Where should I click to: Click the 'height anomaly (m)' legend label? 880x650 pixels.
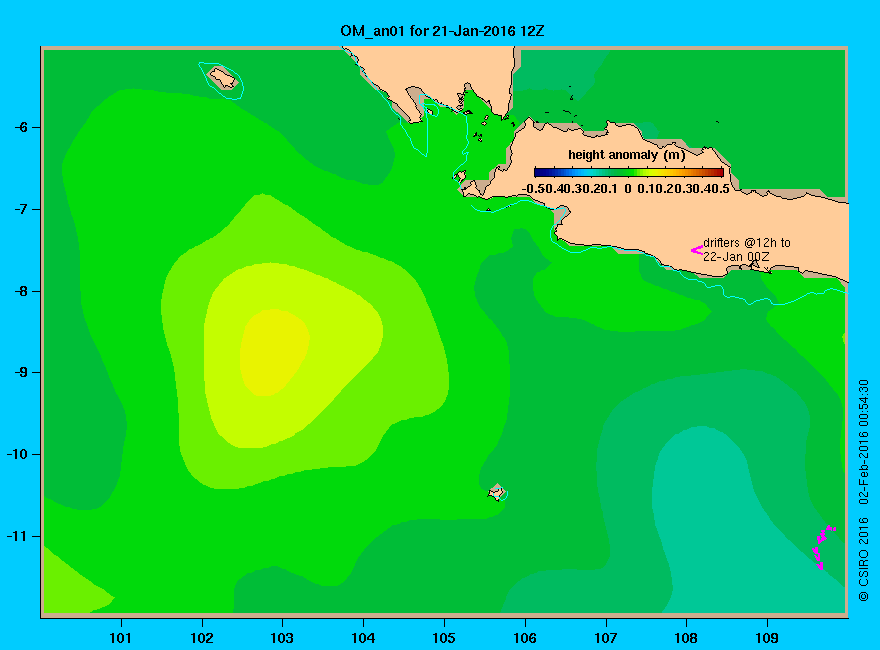click(x=626, y=155)
